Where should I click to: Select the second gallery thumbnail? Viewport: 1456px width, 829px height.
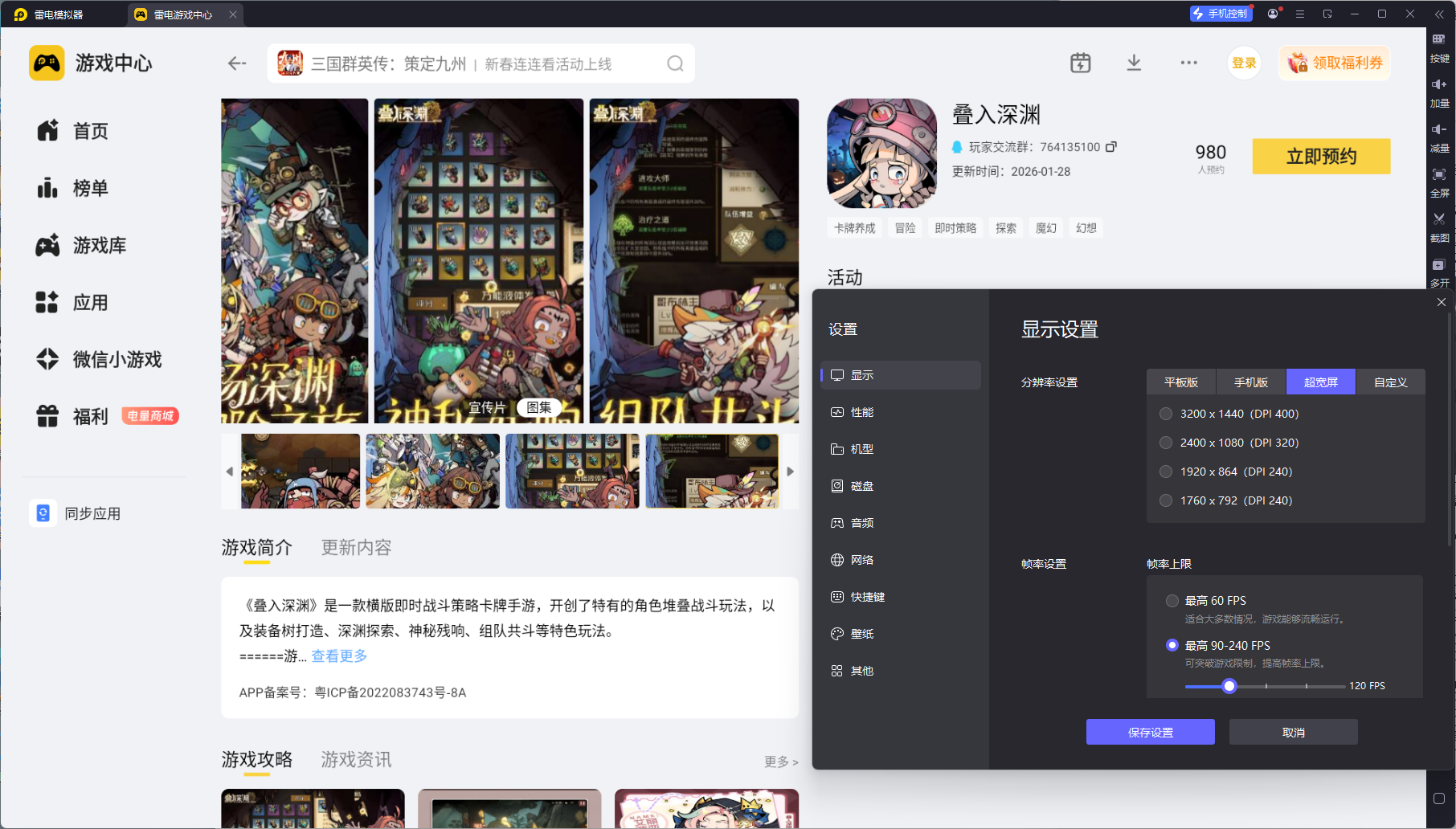point(433,472)
